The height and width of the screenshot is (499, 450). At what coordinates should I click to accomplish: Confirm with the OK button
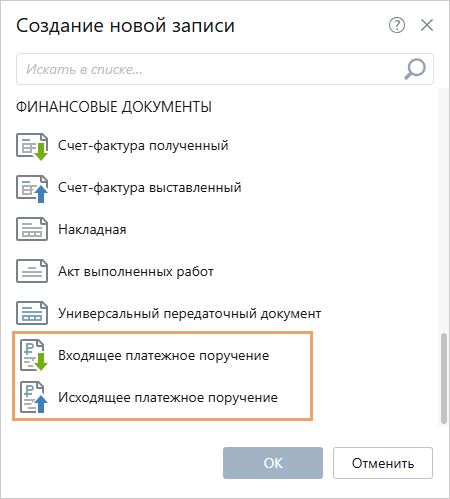pos(273,463)
